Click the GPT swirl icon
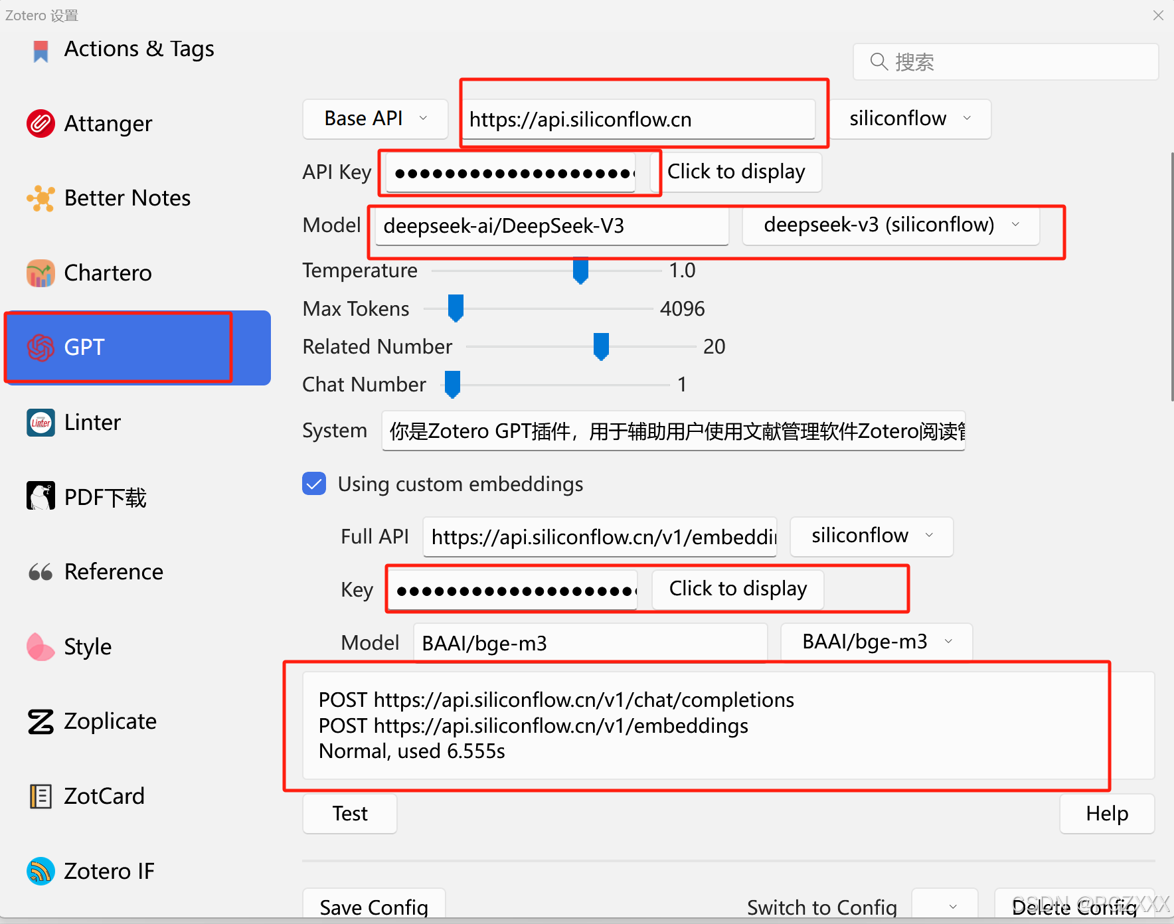This screenshot has height=924, width=1174. (40, 347)
